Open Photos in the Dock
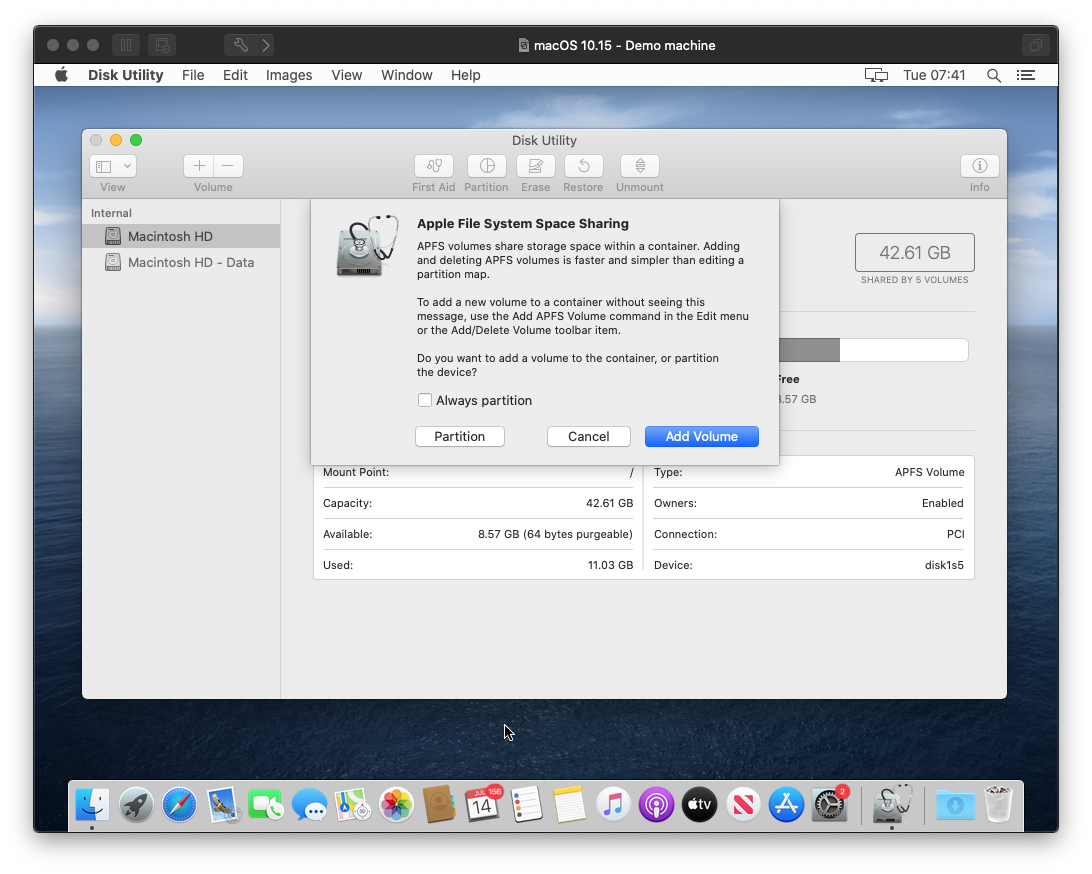This screenshot has width=1092, height=874. (396, 805)
